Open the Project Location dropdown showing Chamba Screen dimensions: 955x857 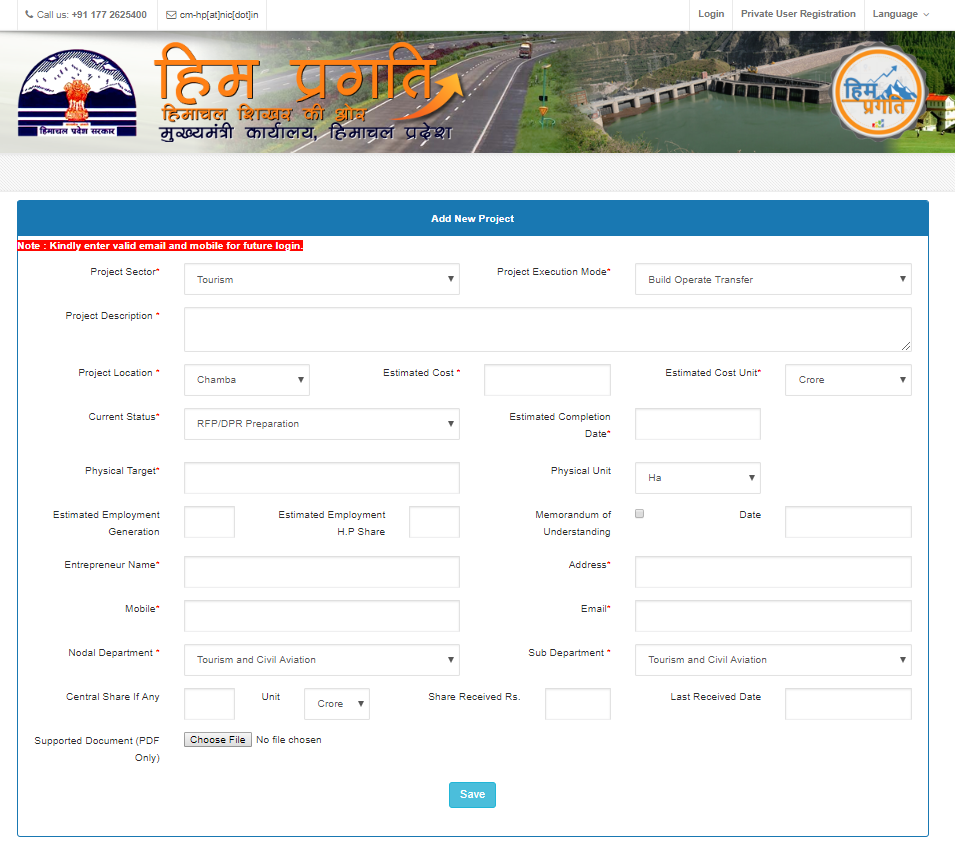point(246,380)
